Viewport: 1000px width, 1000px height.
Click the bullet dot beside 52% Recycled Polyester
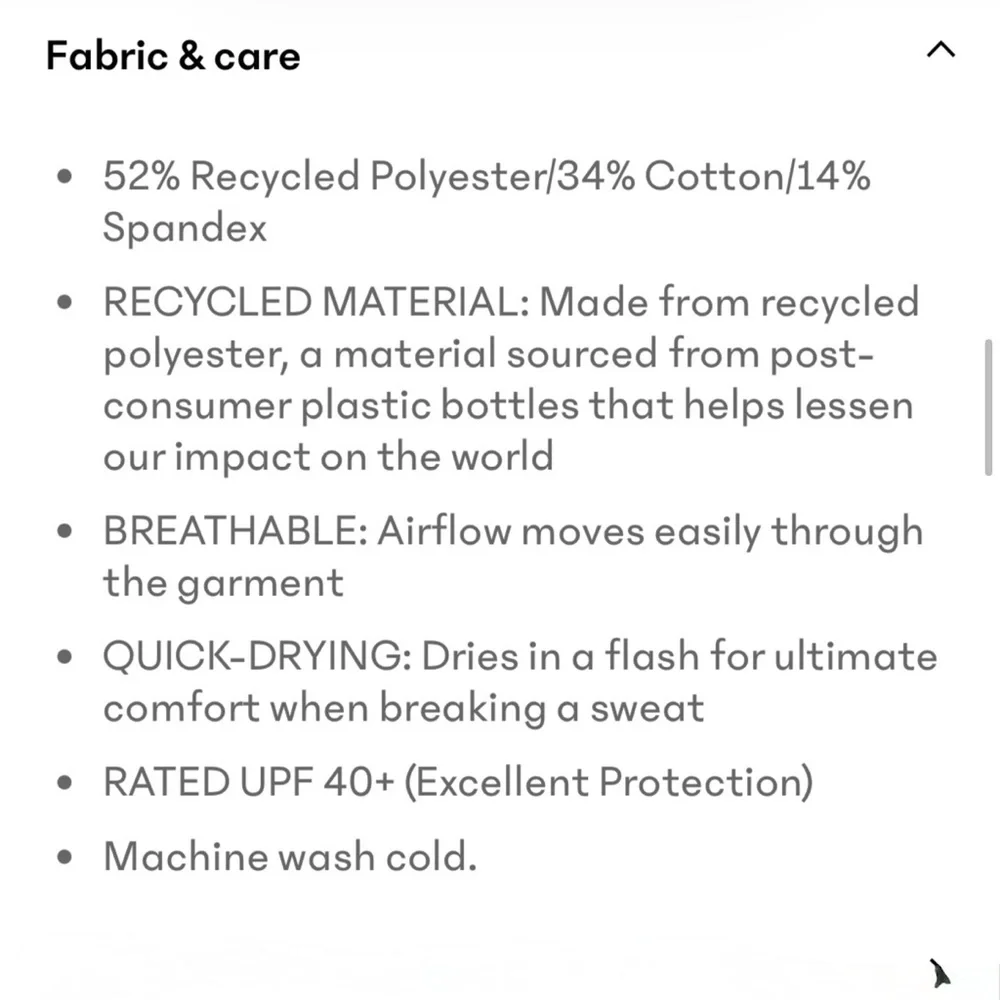pos(66,179)
